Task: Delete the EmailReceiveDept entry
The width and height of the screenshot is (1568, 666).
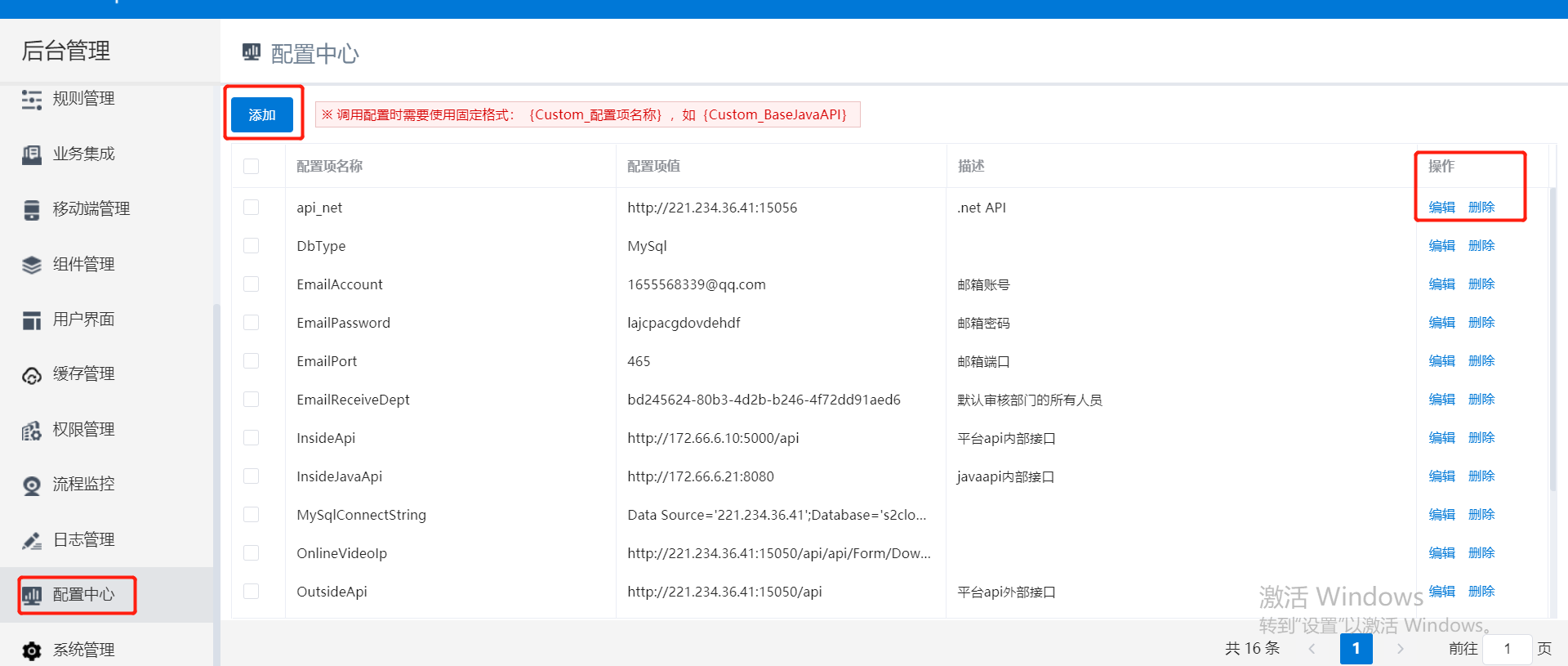Action: coord(1481,400)
